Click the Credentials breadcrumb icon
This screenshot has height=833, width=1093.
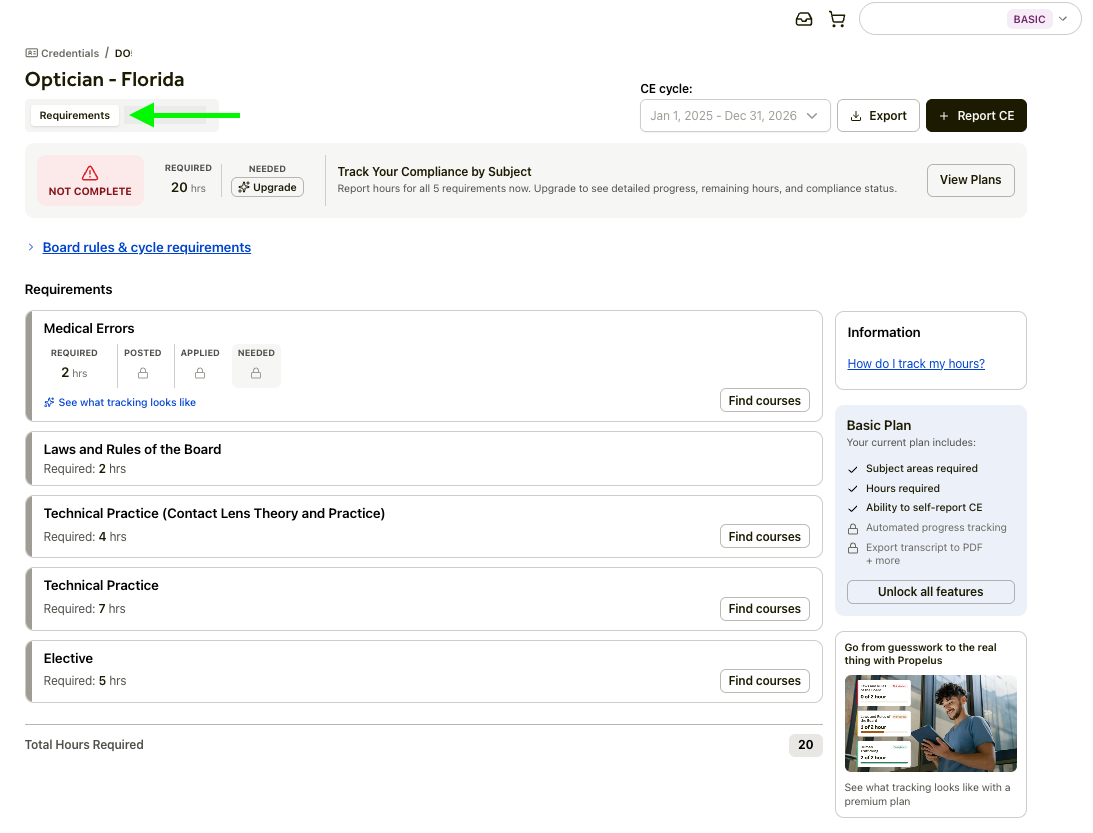coord(31,53)
